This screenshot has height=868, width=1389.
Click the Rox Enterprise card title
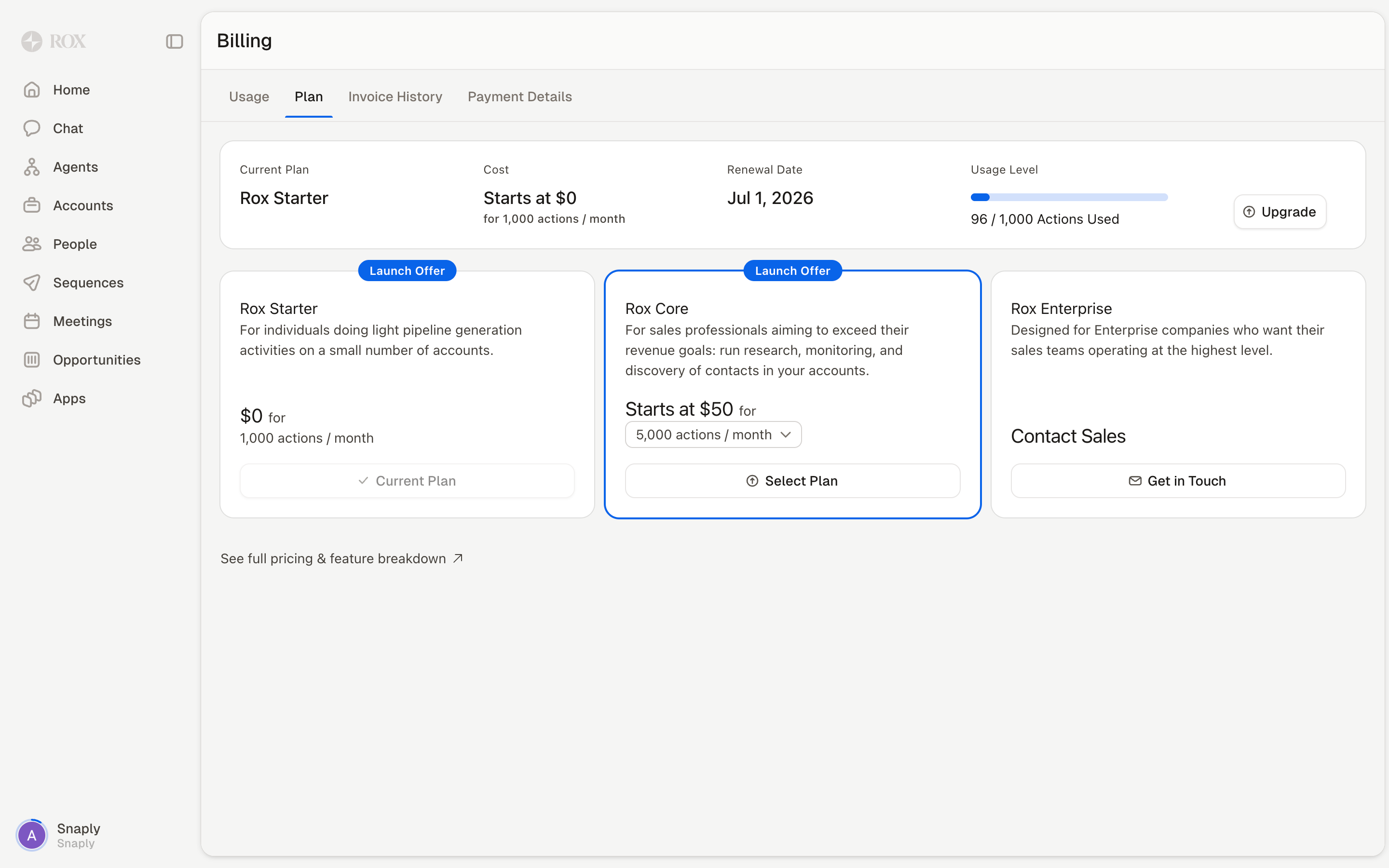pyautogui.click(x=1061, y=308)
